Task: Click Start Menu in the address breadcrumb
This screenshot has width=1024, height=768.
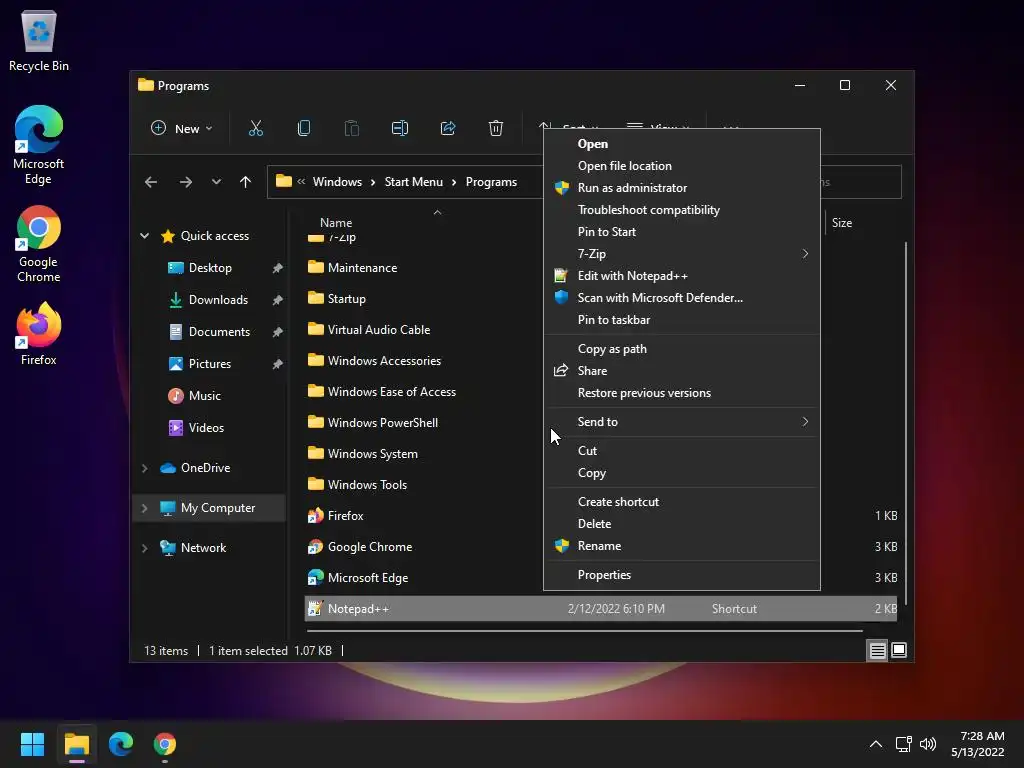Action: 413,182
